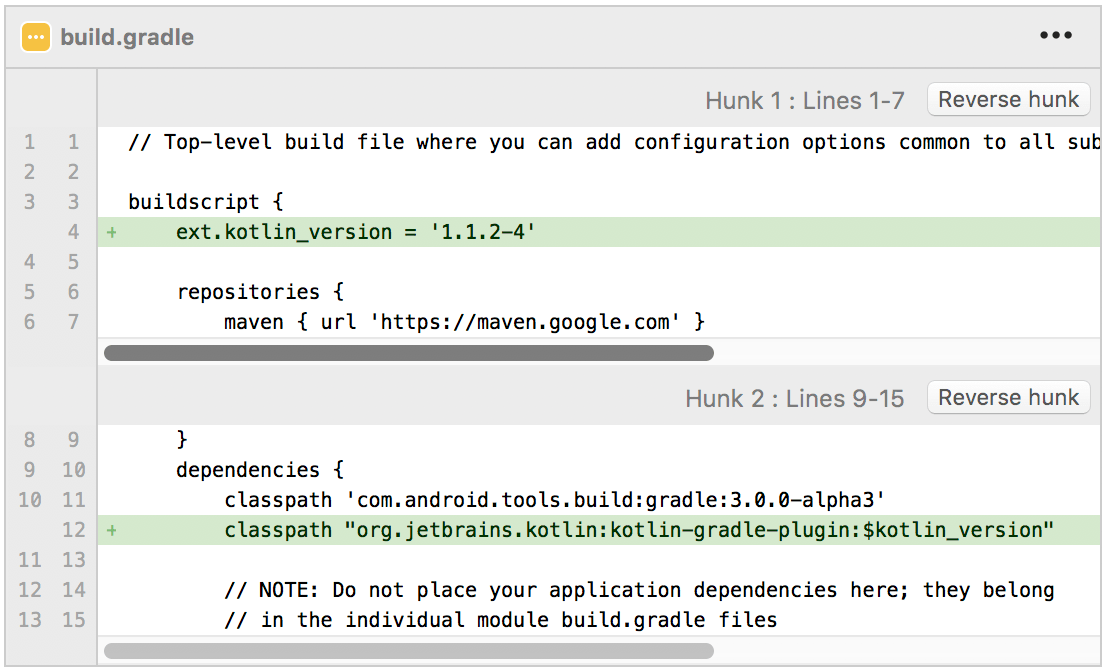
Task: Click the NOTE comment about application dependencies
Action: click(x=638, y=590)
